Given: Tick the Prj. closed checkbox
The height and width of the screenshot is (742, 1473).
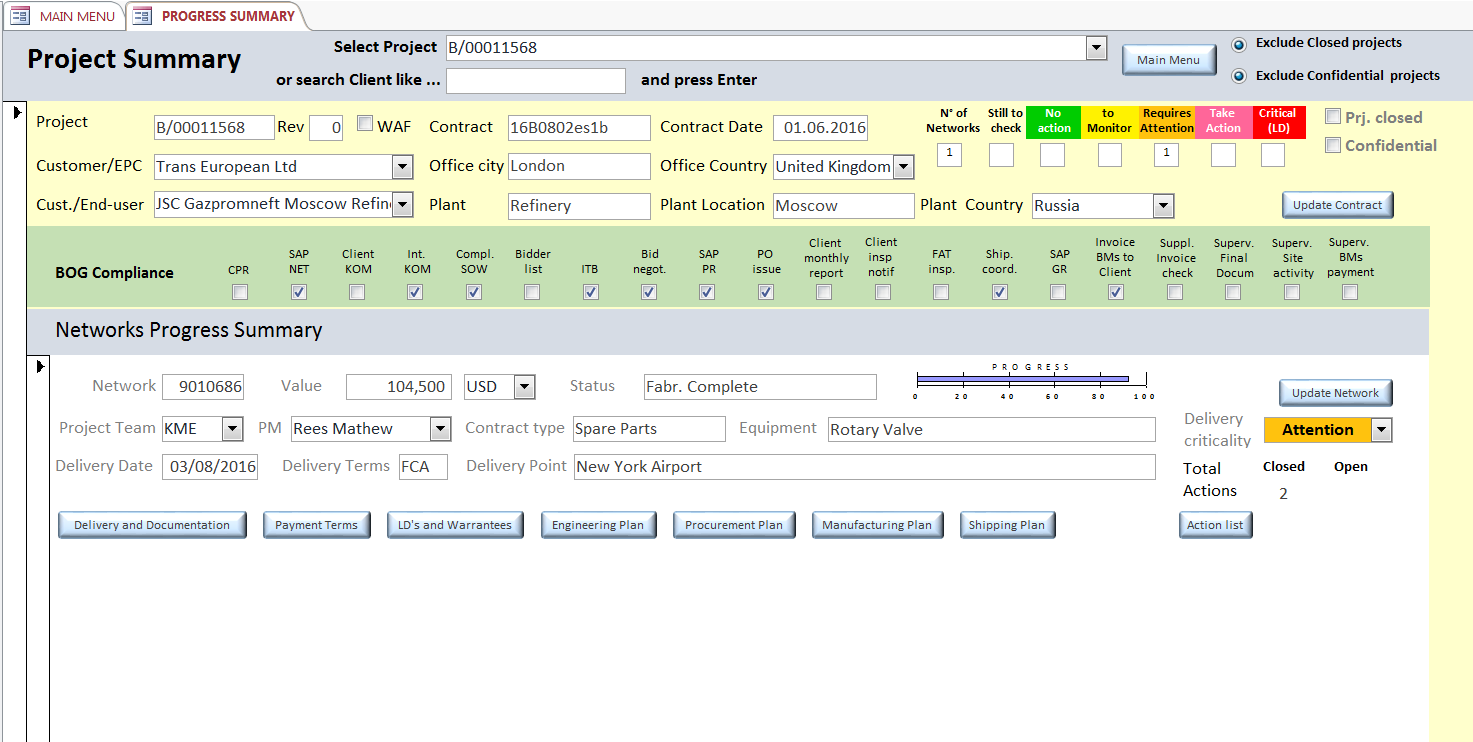Looking at the screenshot, I should [x=1333, y=117].
